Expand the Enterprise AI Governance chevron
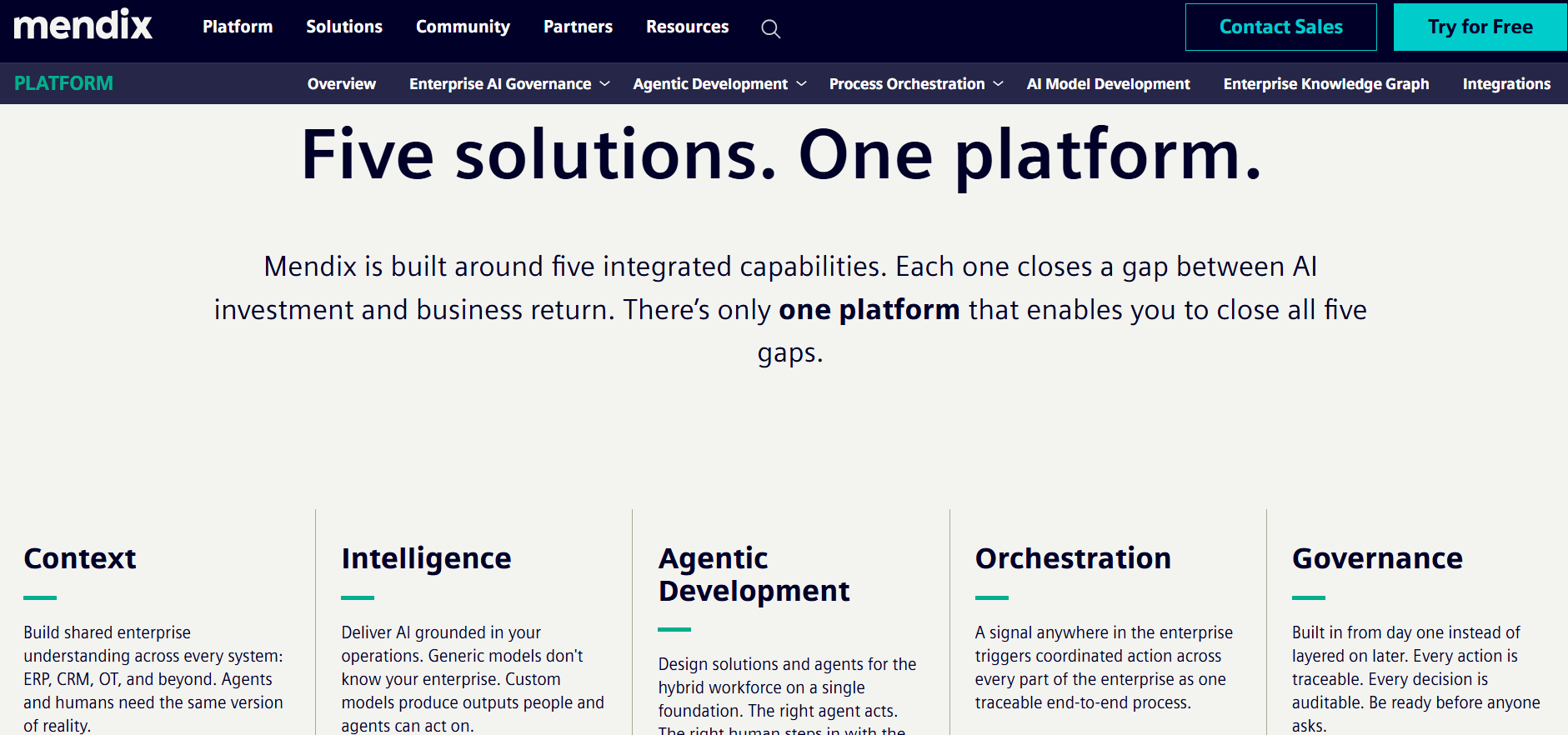The image size is (1568, 735). coord(605,84)
